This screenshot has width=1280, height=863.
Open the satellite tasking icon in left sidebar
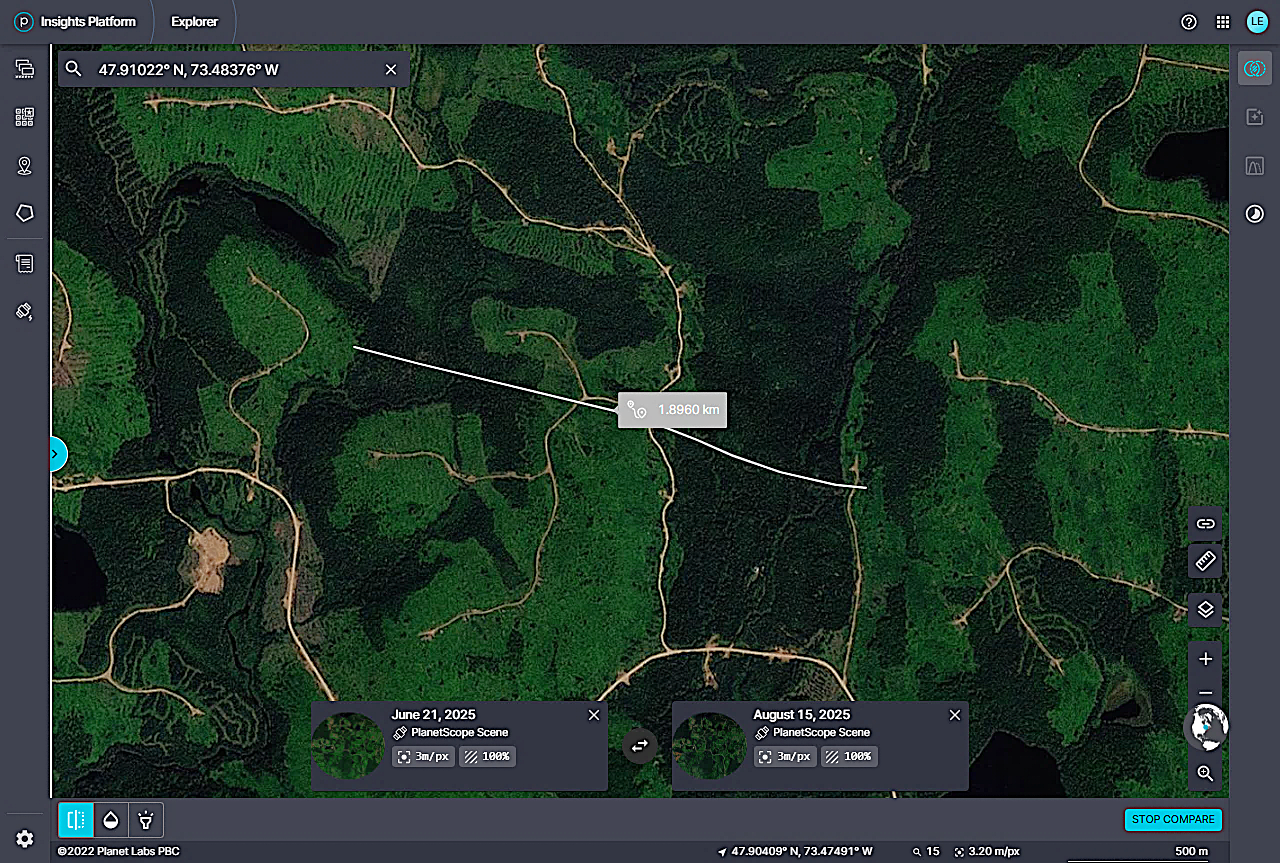tap(25, 311)
